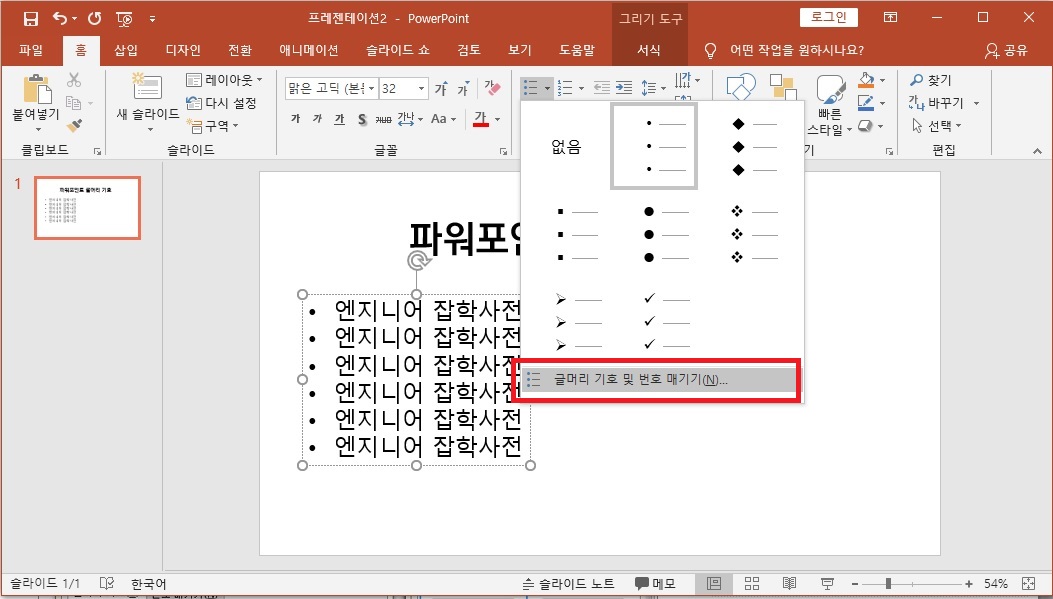Click the 로그인 sign-in button

[829, 17]
